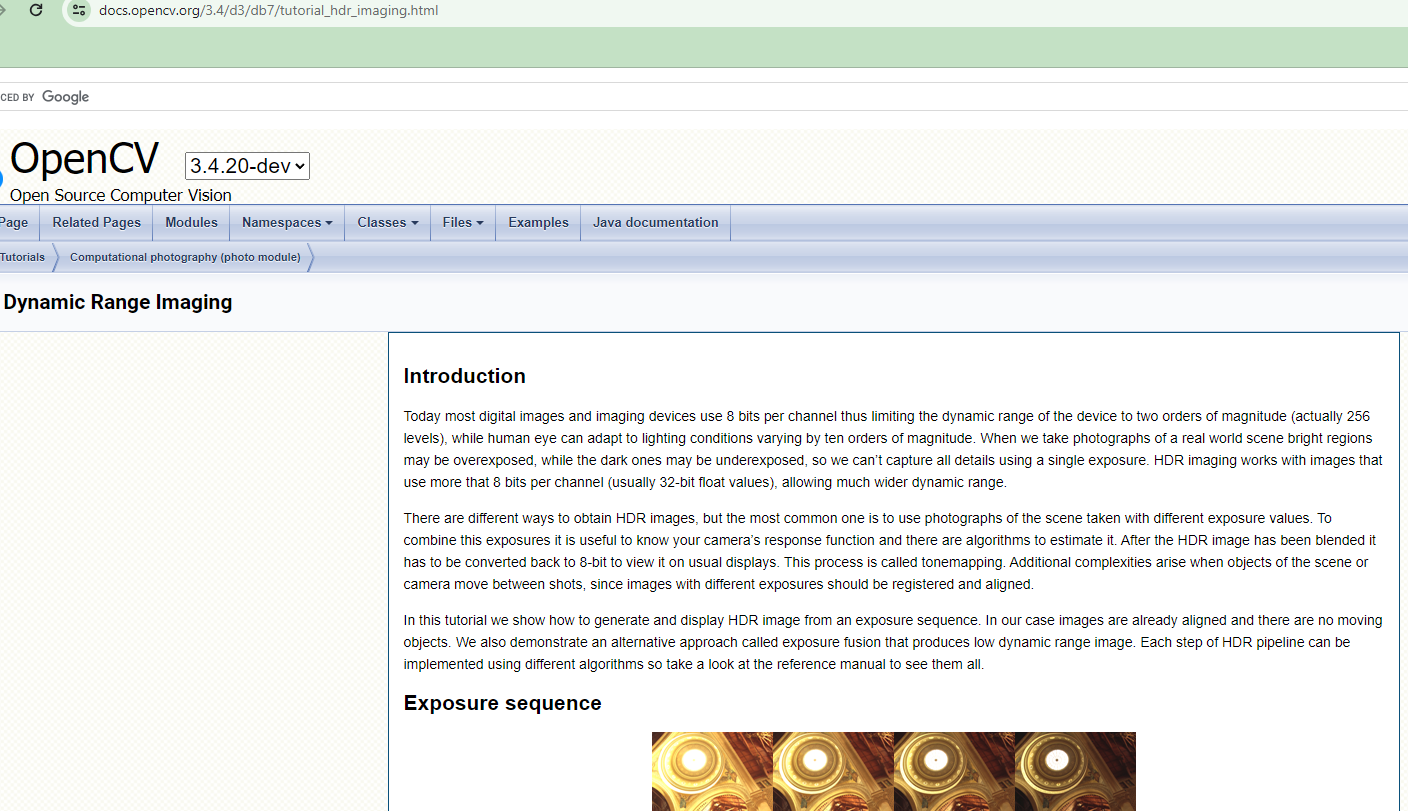Open the Computational photography (photo module) breadcrumb
The height and width of the screenshot is (811, 1408).
pos(185,257)
